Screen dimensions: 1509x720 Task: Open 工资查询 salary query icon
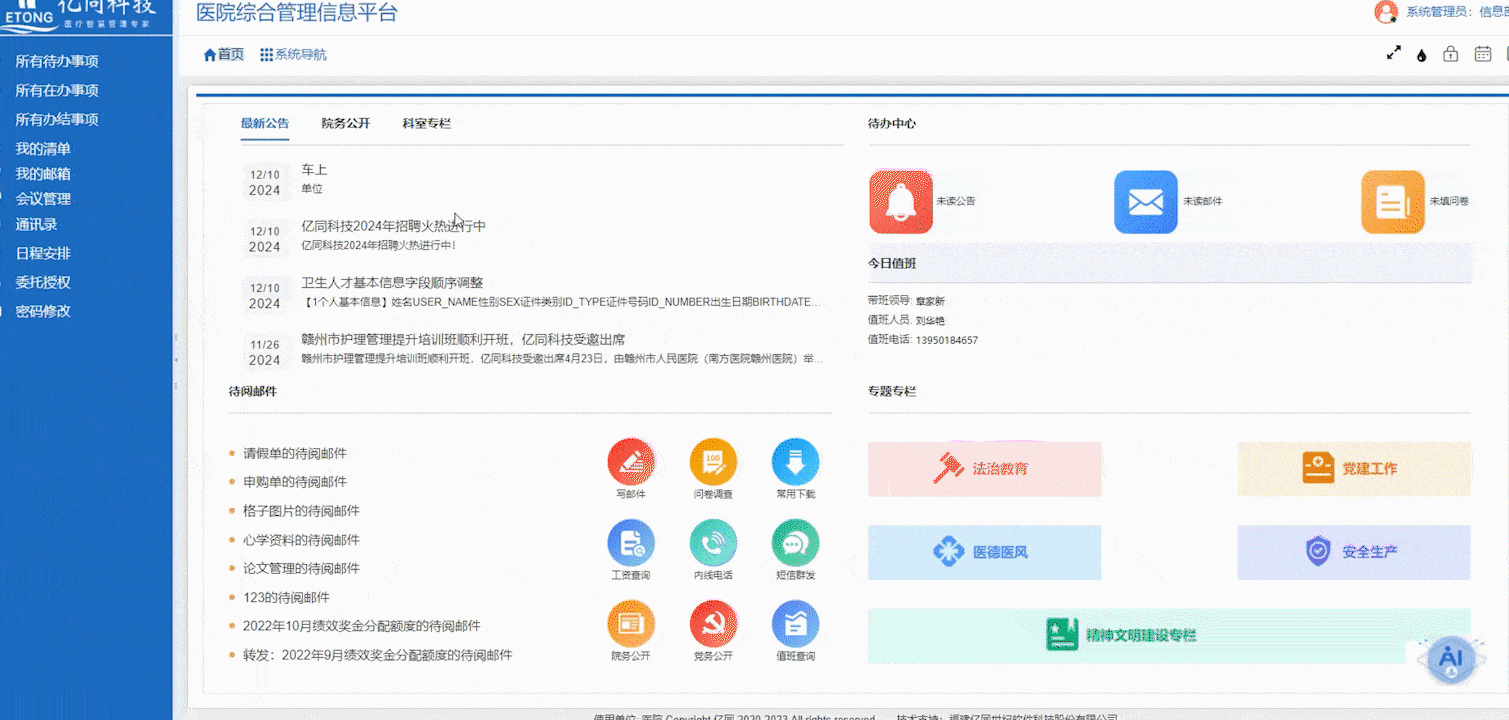click(x=631, y=544)
